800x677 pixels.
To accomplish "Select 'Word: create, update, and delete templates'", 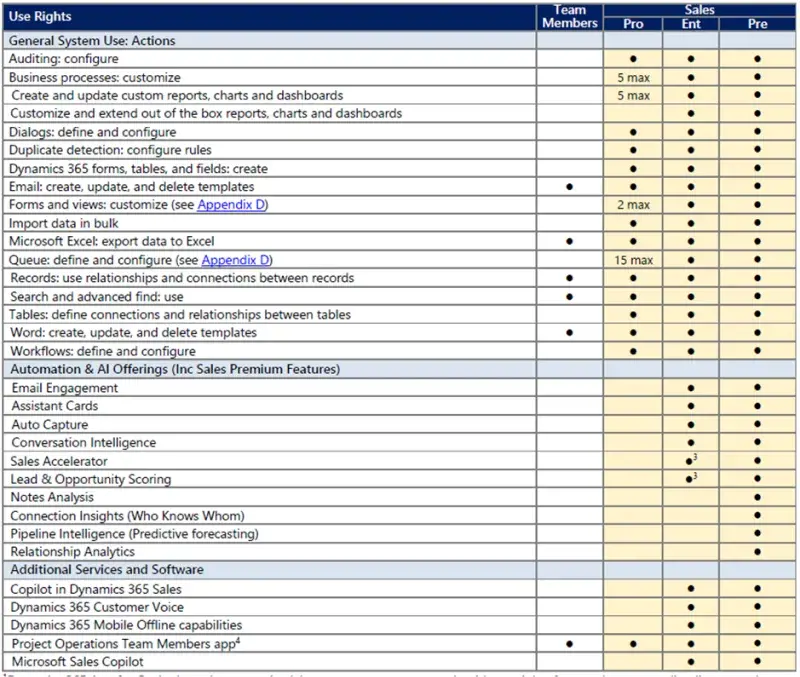I will (133, 333).
